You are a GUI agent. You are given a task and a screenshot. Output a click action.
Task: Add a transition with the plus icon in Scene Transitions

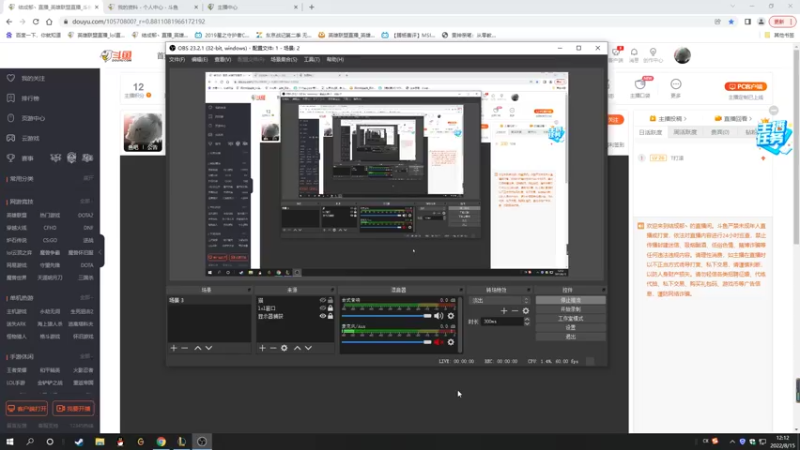[504, 311]
